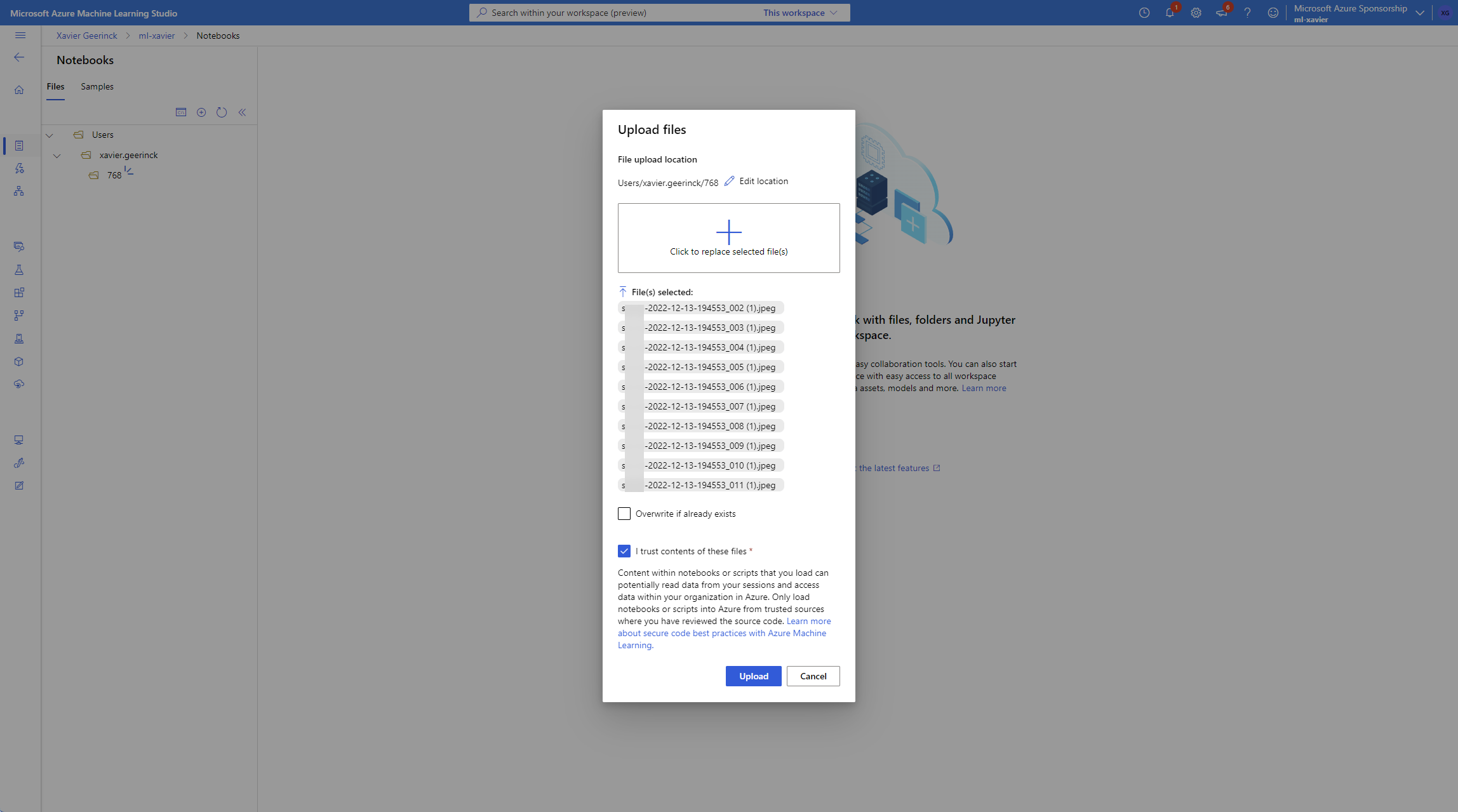Click the add files plus icon
Screen dimensions: 1458x812
pos(201,112)
